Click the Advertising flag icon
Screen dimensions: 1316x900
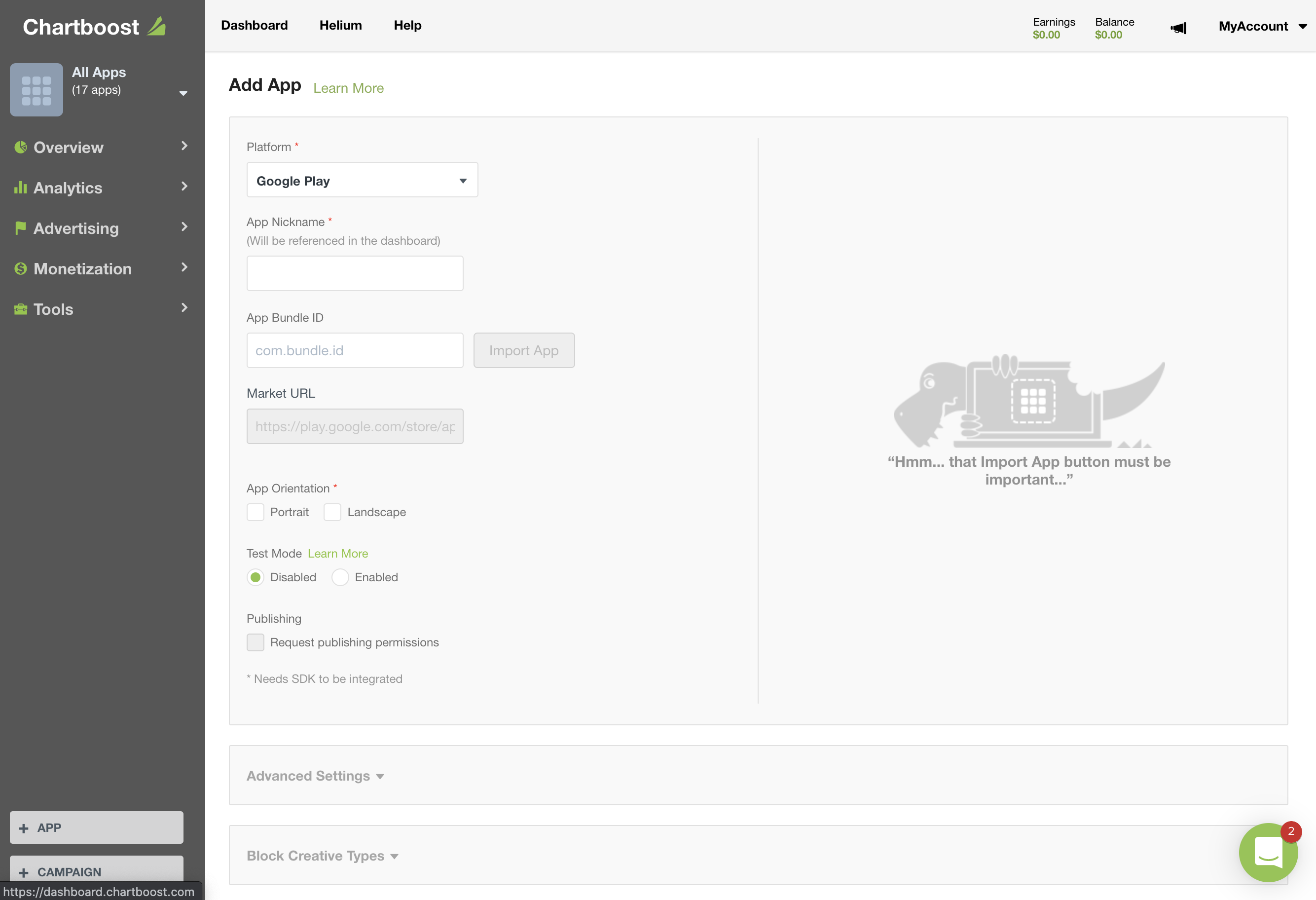point(21,227)
